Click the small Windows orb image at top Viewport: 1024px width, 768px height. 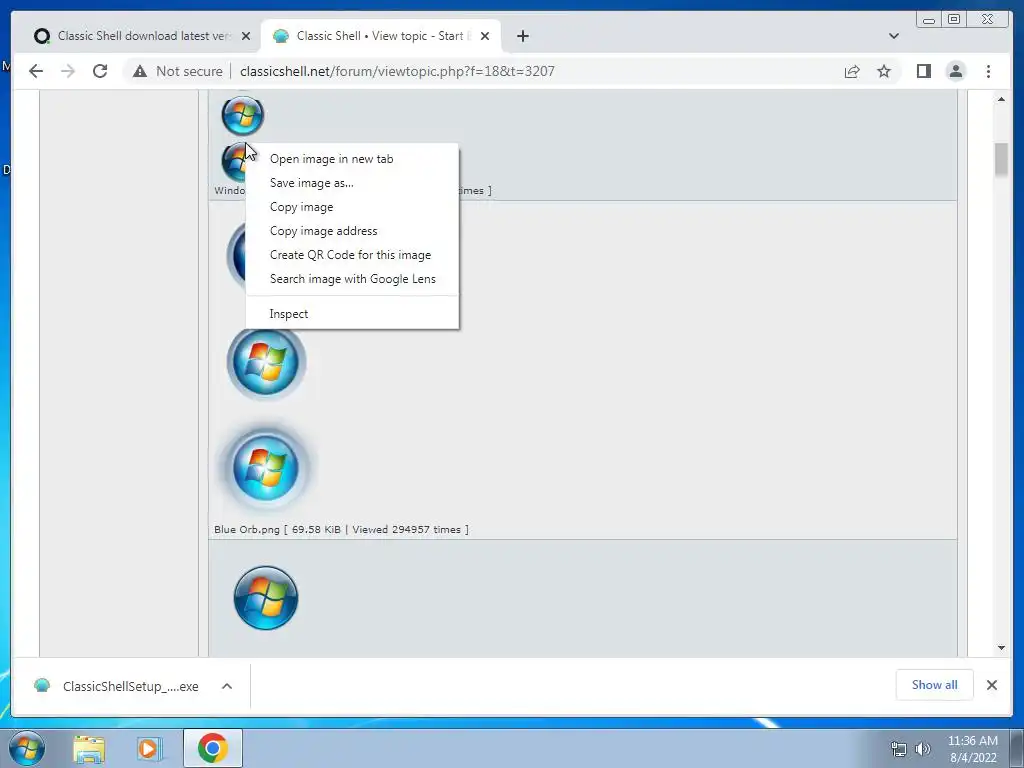pos(242,116)
